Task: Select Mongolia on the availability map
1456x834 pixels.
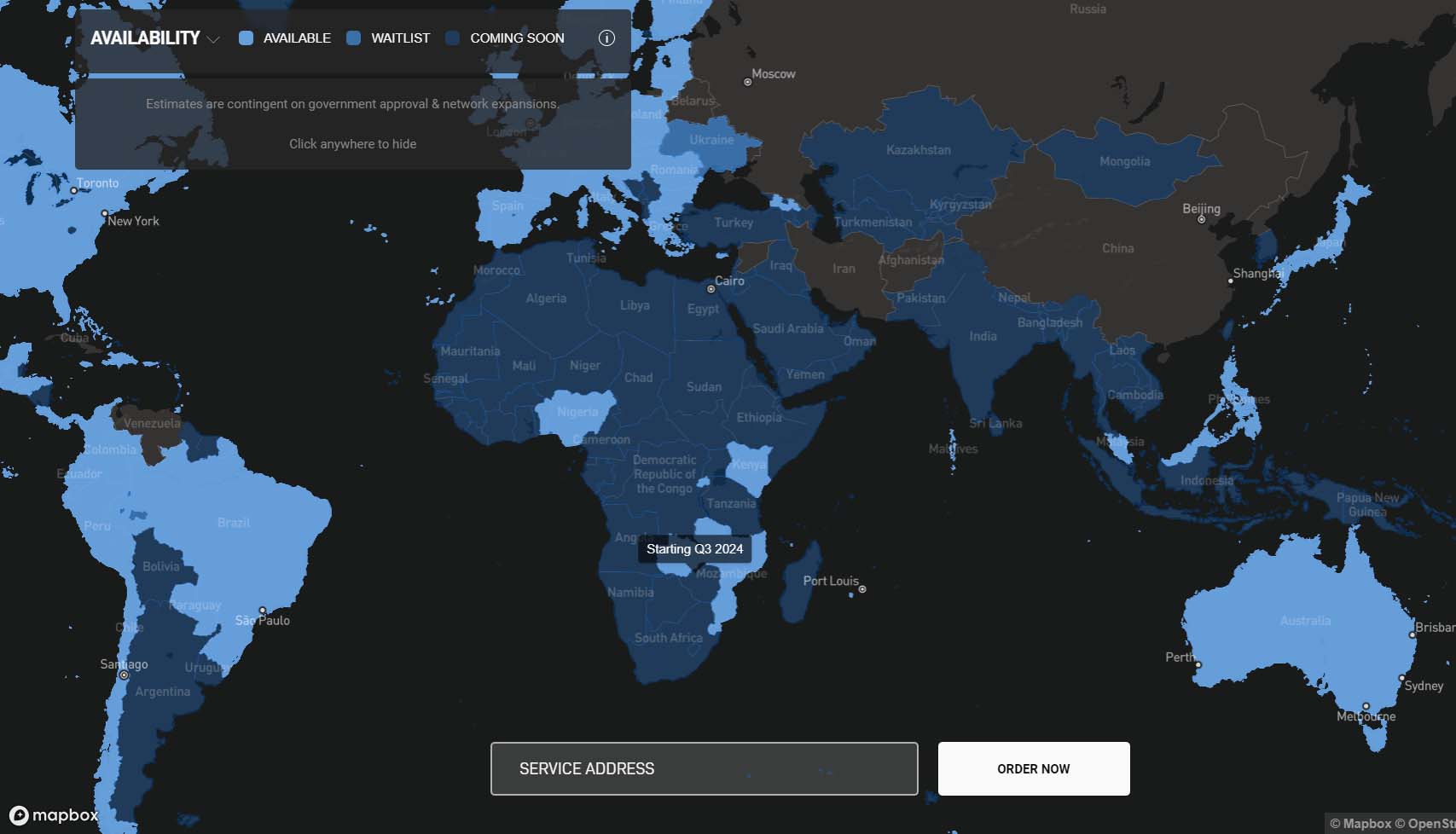Action: 1124,162
